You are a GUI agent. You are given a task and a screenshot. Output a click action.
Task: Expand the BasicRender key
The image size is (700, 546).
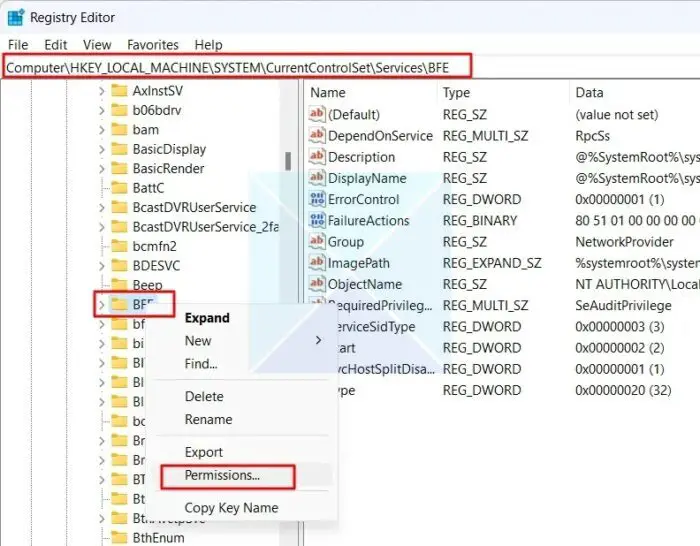point(101,169)
